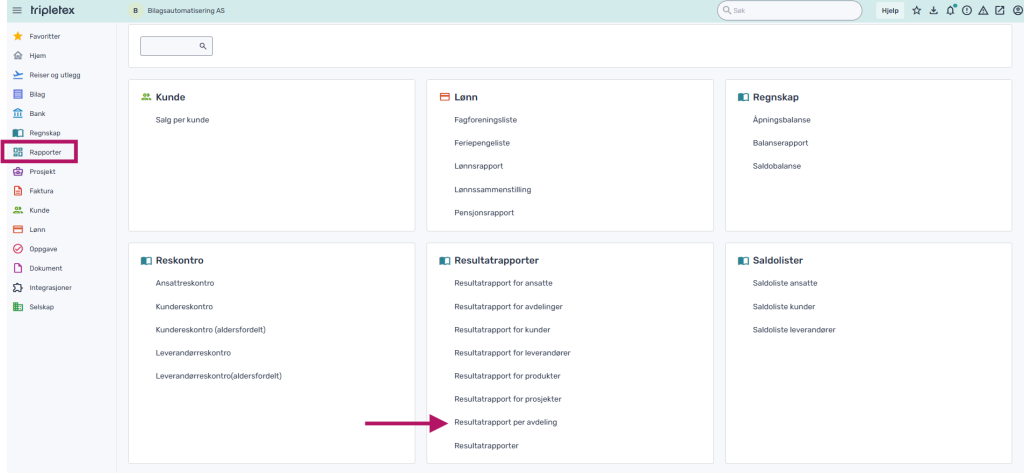Open Saldoliste leverandører report
This screenshot has height=473, width=1024.
pyautogui.click(x=794, y=330)
